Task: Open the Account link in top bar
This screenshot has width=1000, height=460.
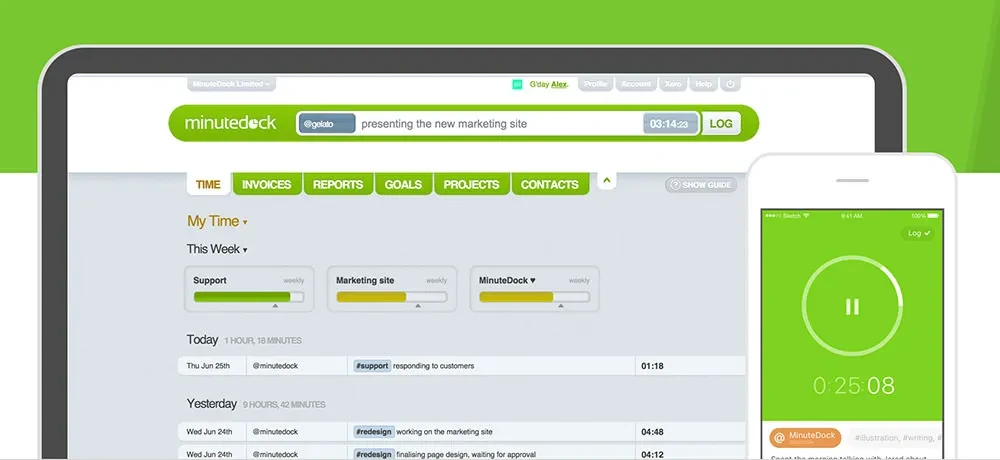Action: pyautogui.click(x=636, y=84)
